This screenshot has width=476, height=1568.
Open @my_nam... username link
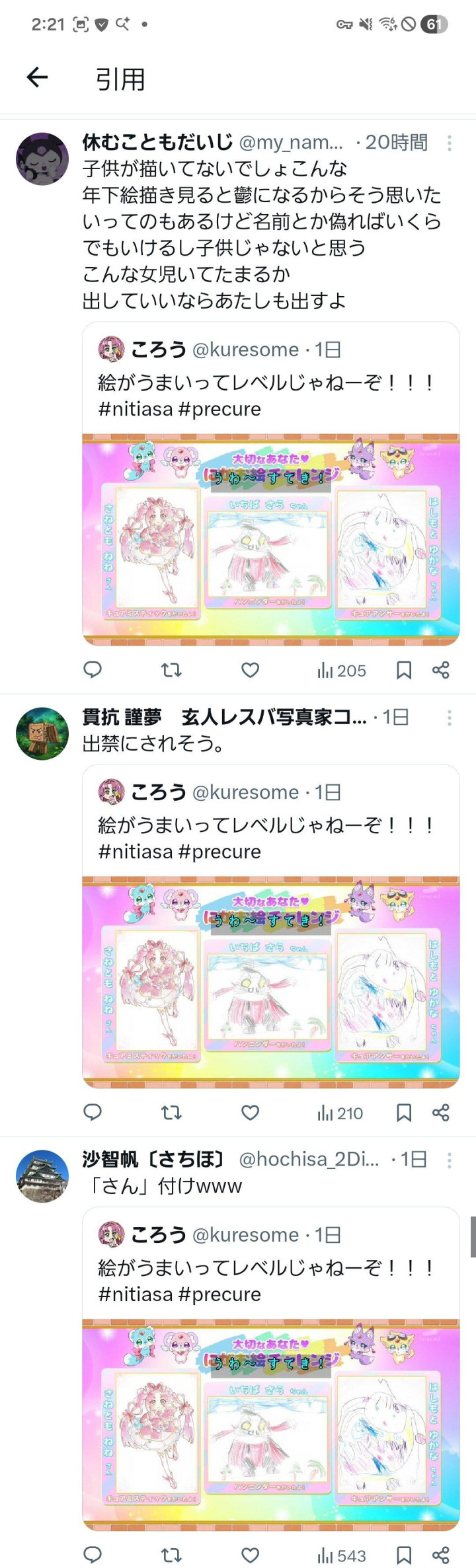click(x=291, y=142)
